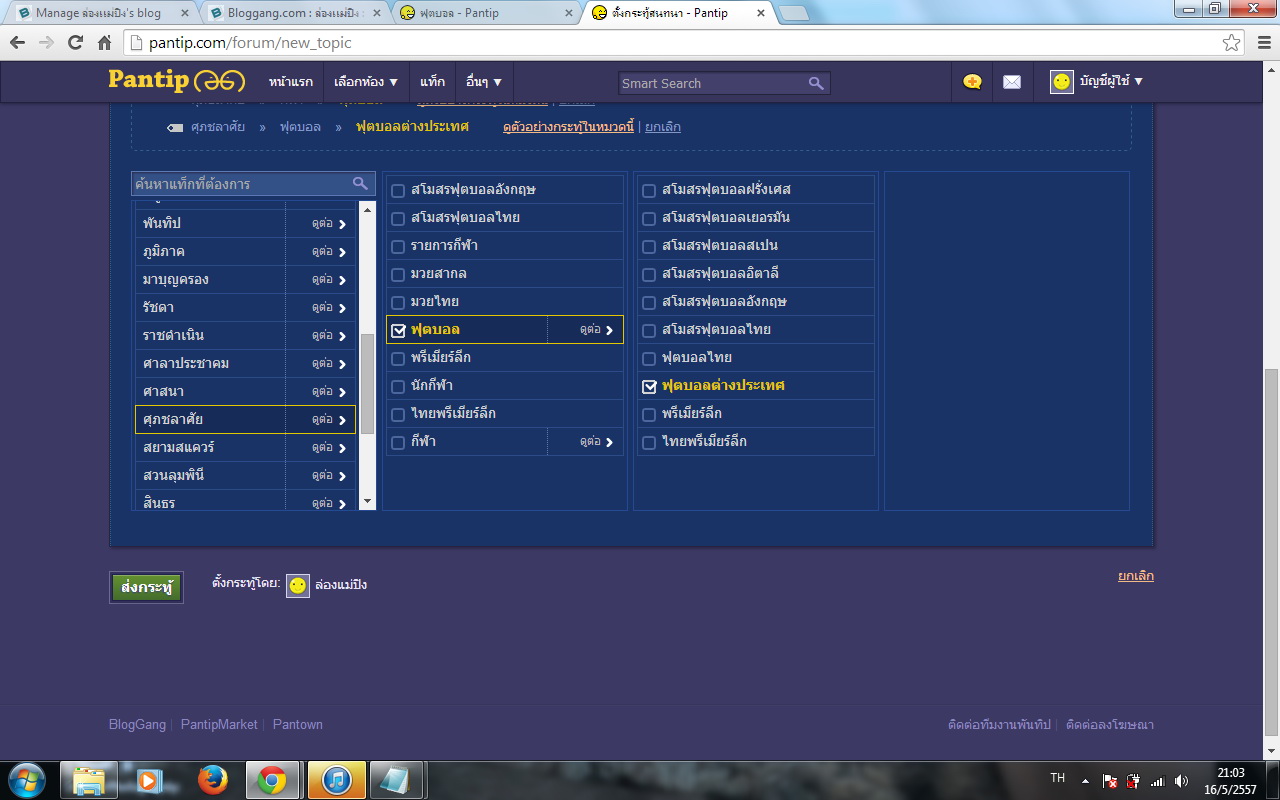
Task: Click the network signal tray icon
Action: (x=1158, y=780)
